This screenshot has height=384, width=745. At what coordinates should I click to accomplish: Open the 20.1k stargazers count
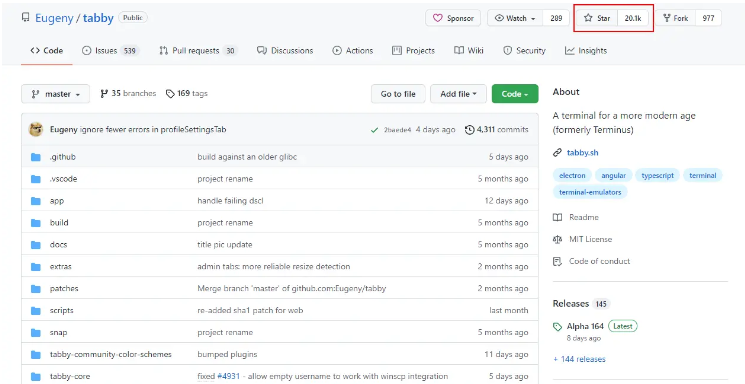click(x=633, y=18)
